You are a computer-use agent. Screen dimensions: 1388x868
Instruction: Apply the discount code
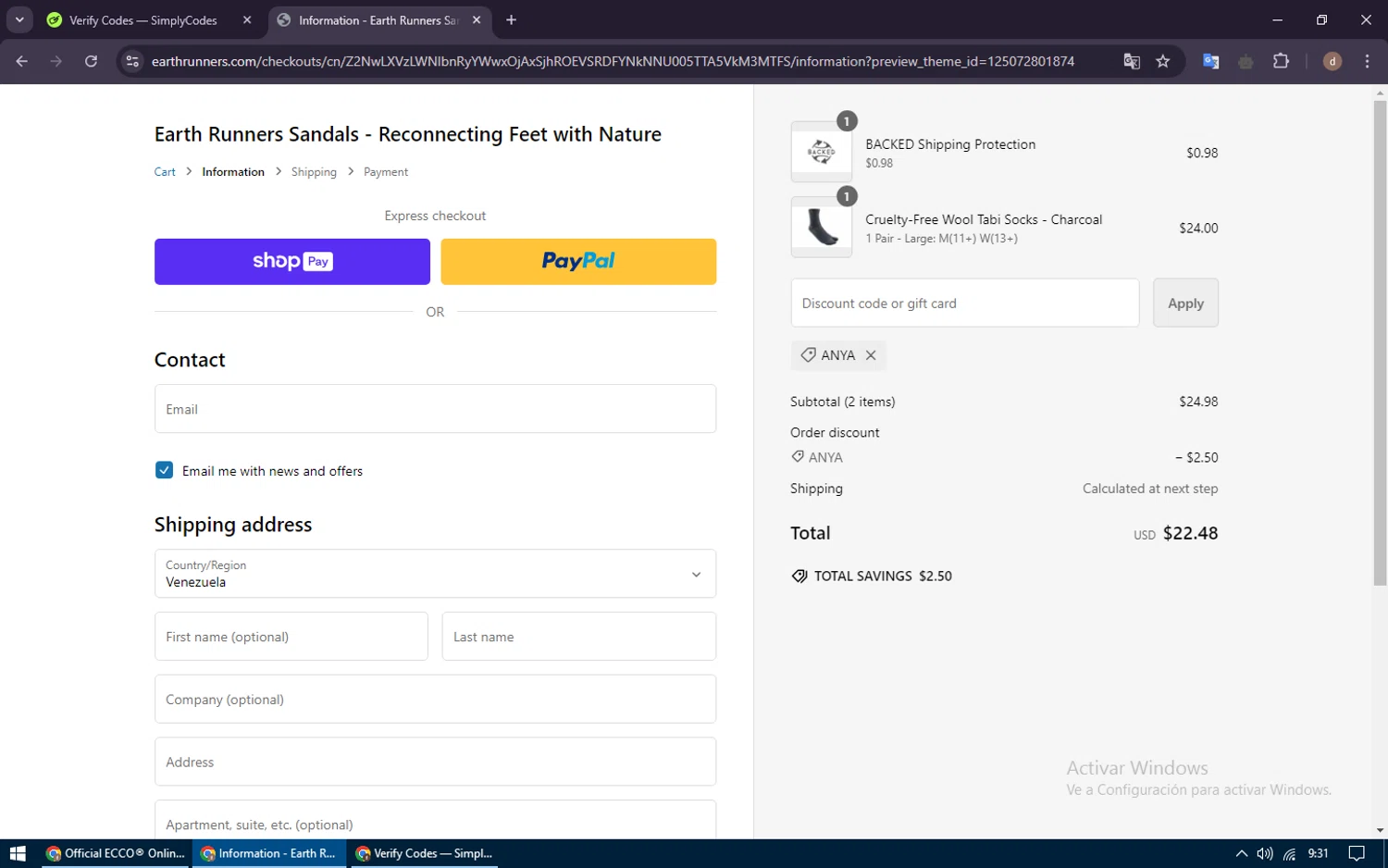pyautogui.click(x=1185, y=303)
